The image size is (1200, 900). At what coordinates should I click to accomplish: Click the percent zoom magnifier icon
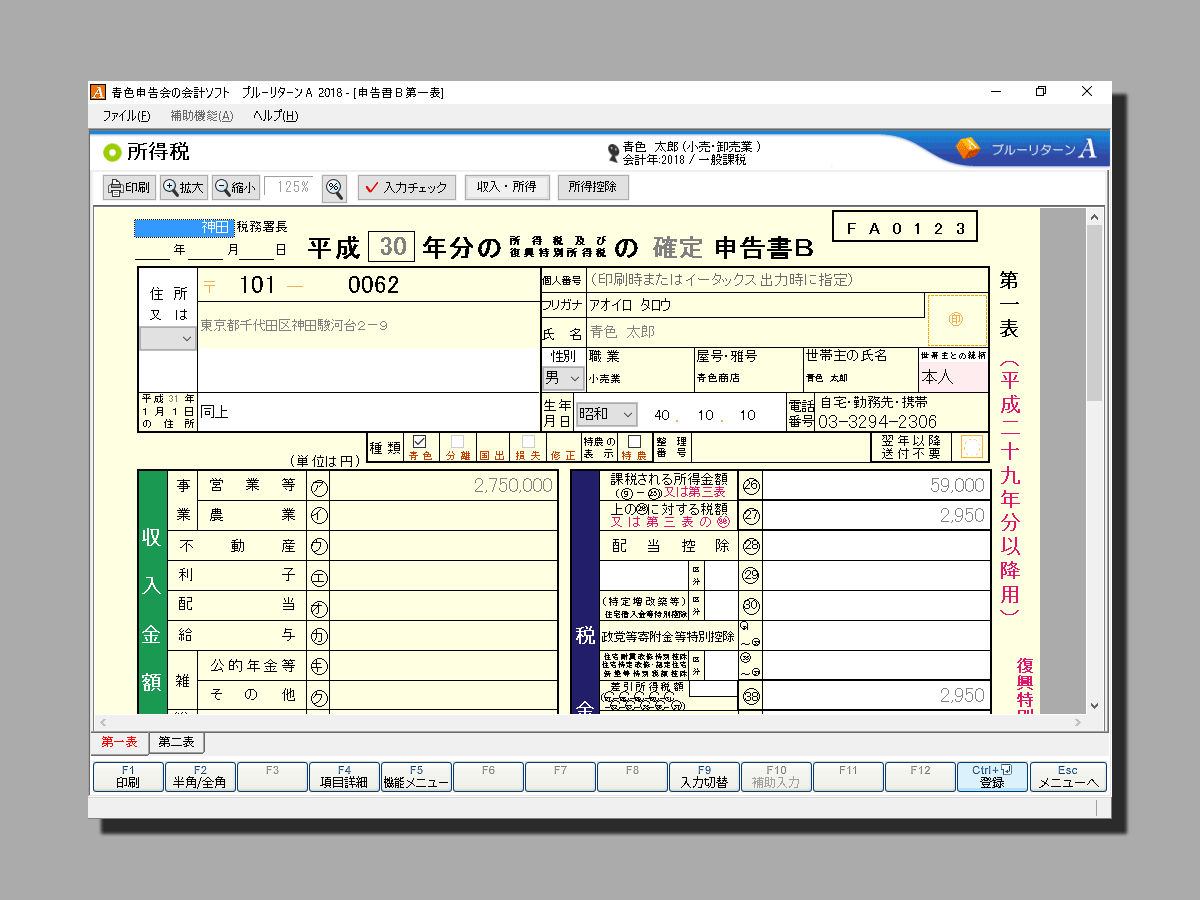click(x=334, y=187)
